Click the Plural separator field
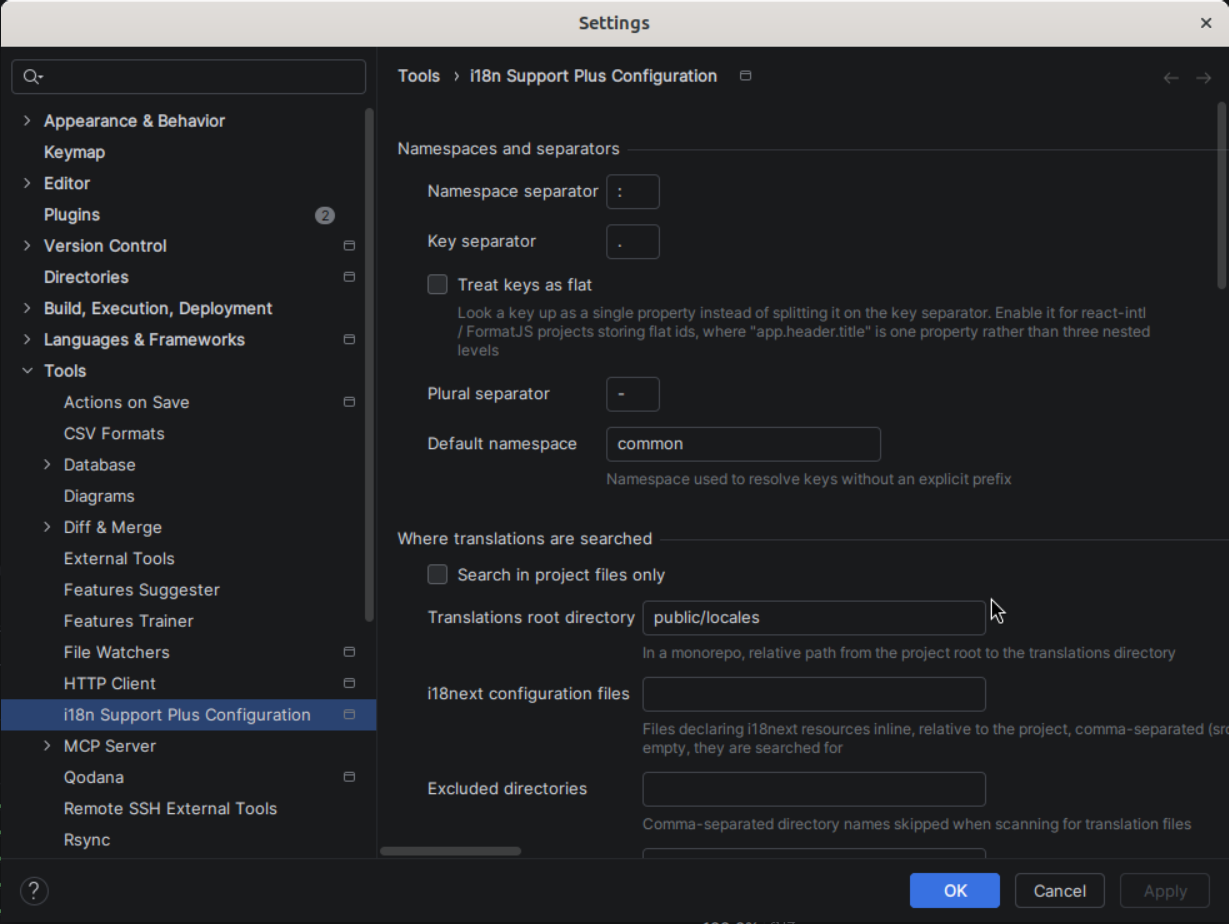Image resolution: width=1229 pixels, height=924 pixels. tap(633, 394)
